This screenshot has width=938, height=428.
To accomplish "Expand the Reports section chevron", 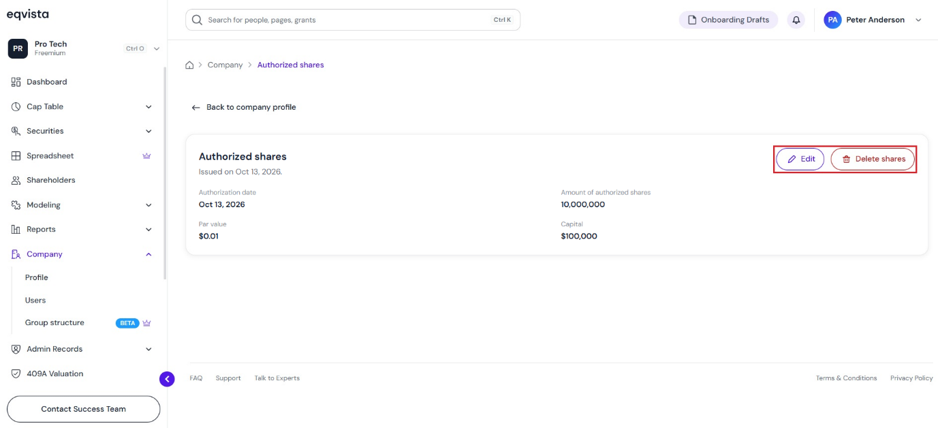I will [149, 229].
